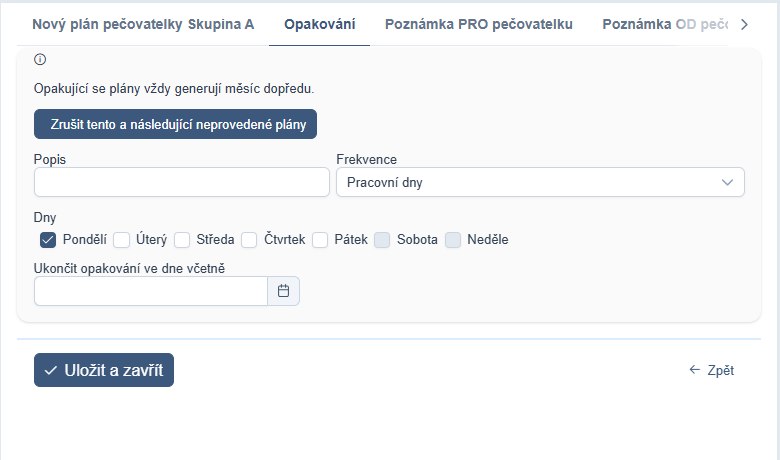Check the Úterý checkbox

tap(121, 240)
